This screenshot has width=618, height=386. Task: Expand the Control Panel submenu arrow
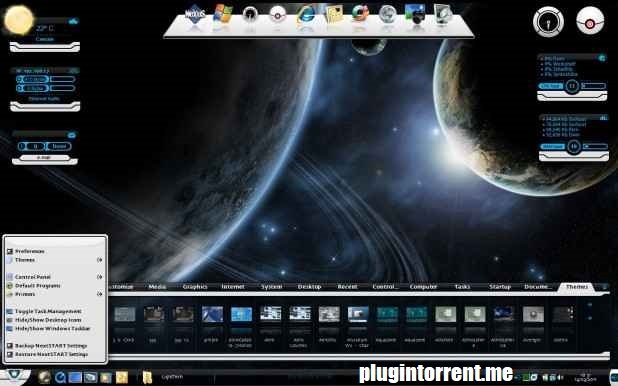[99, 277]
